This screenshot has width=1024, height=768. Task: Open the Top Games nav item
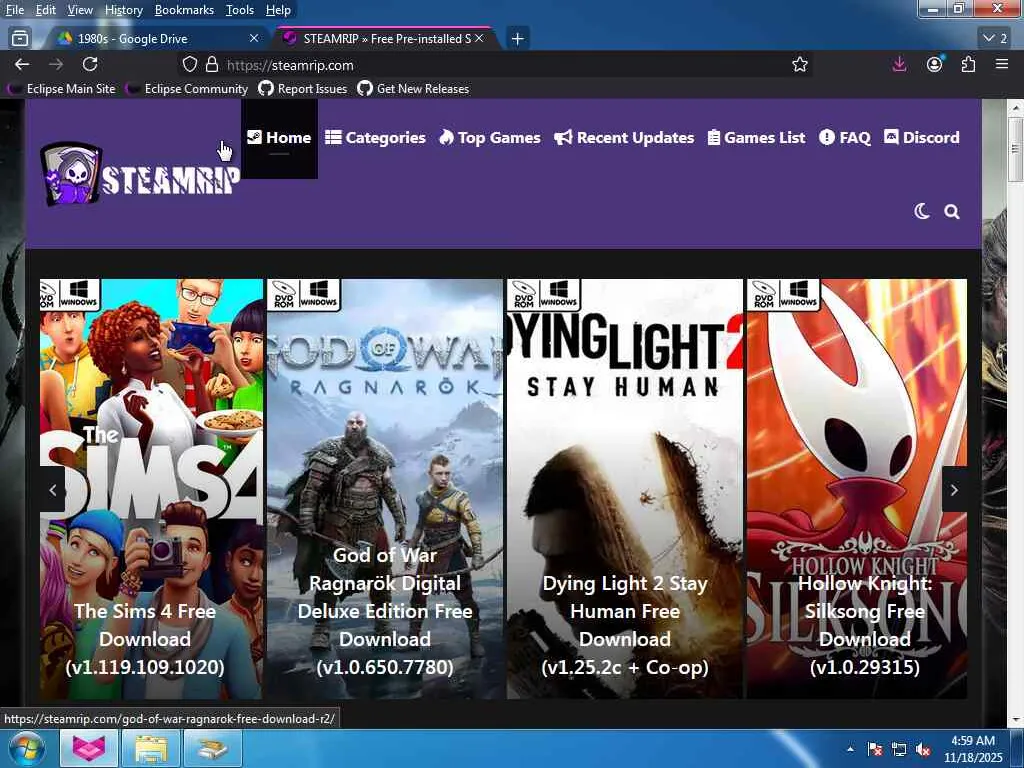coord(490,138)
